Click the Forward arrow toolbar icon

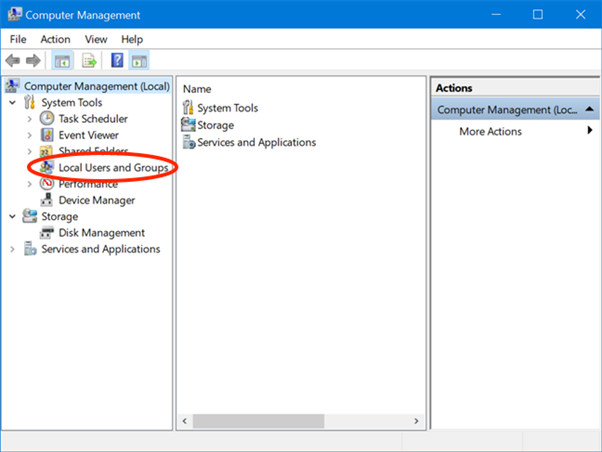(x=34, y=60)
